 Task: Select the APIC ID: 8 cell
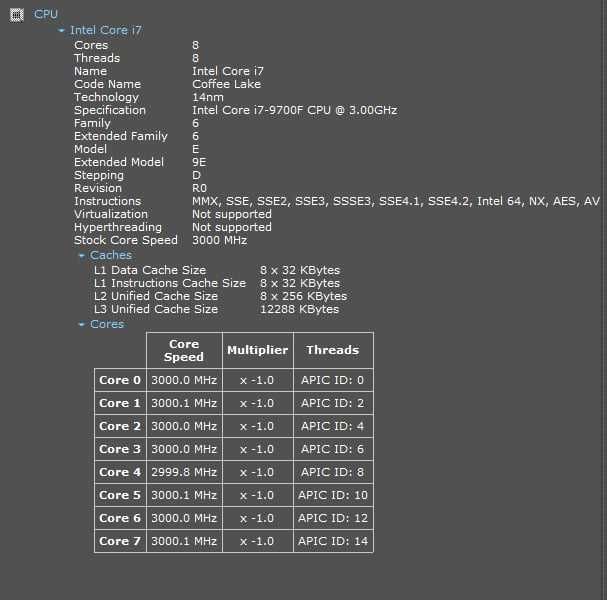[333, 472]
